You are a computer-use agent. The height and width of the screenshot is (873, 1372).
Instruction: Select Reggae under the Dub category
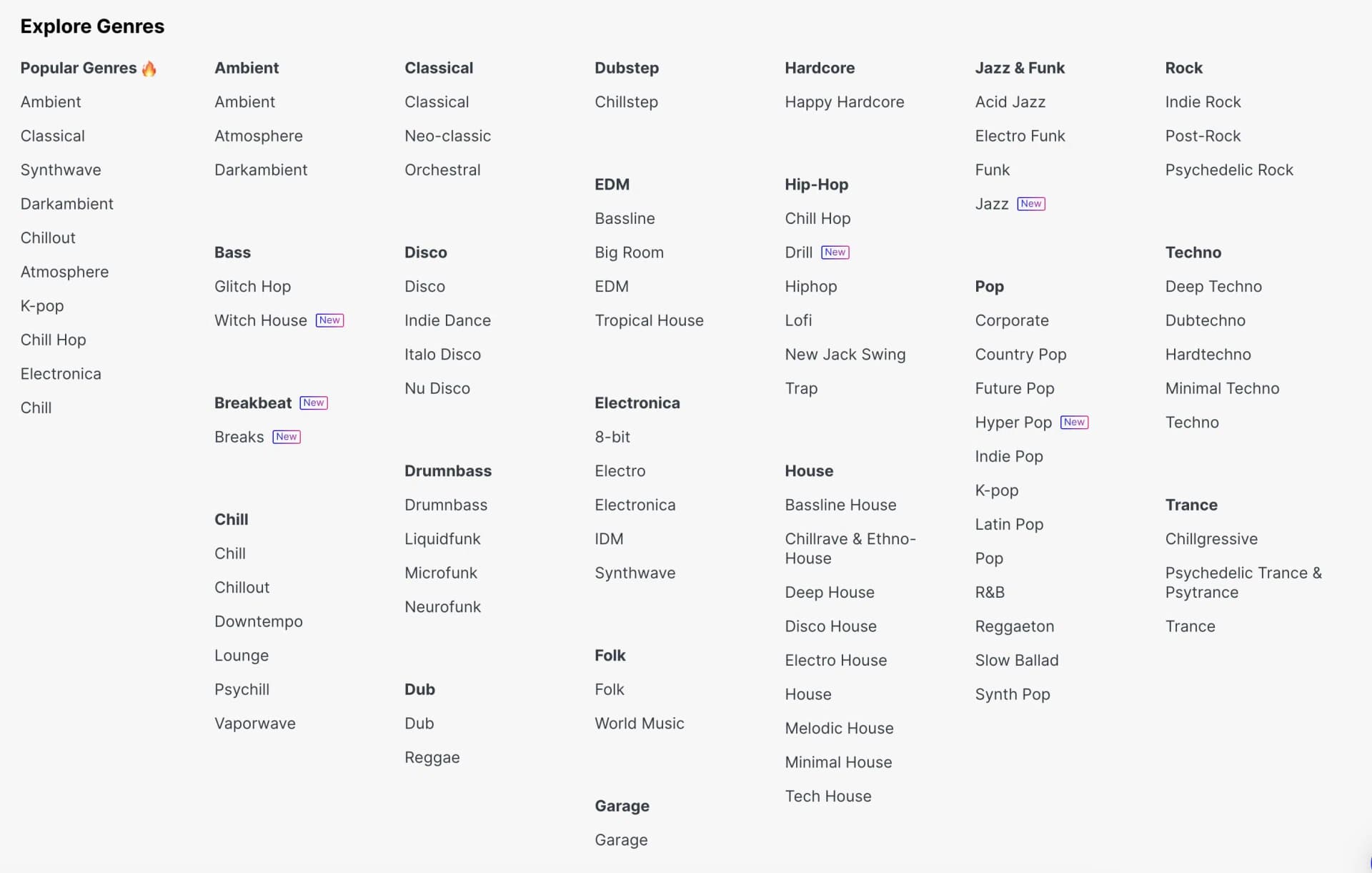[x=432, y=756]
